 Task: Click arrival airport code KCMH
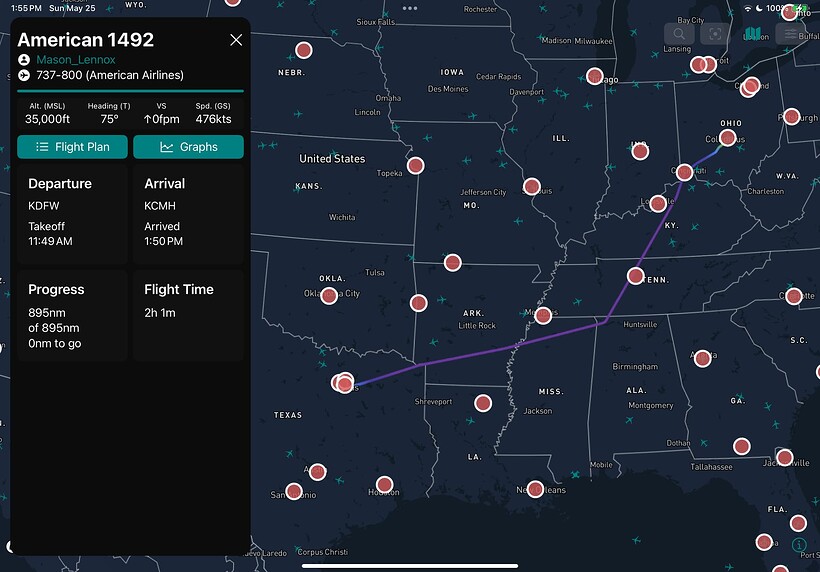tap(160, 206)
